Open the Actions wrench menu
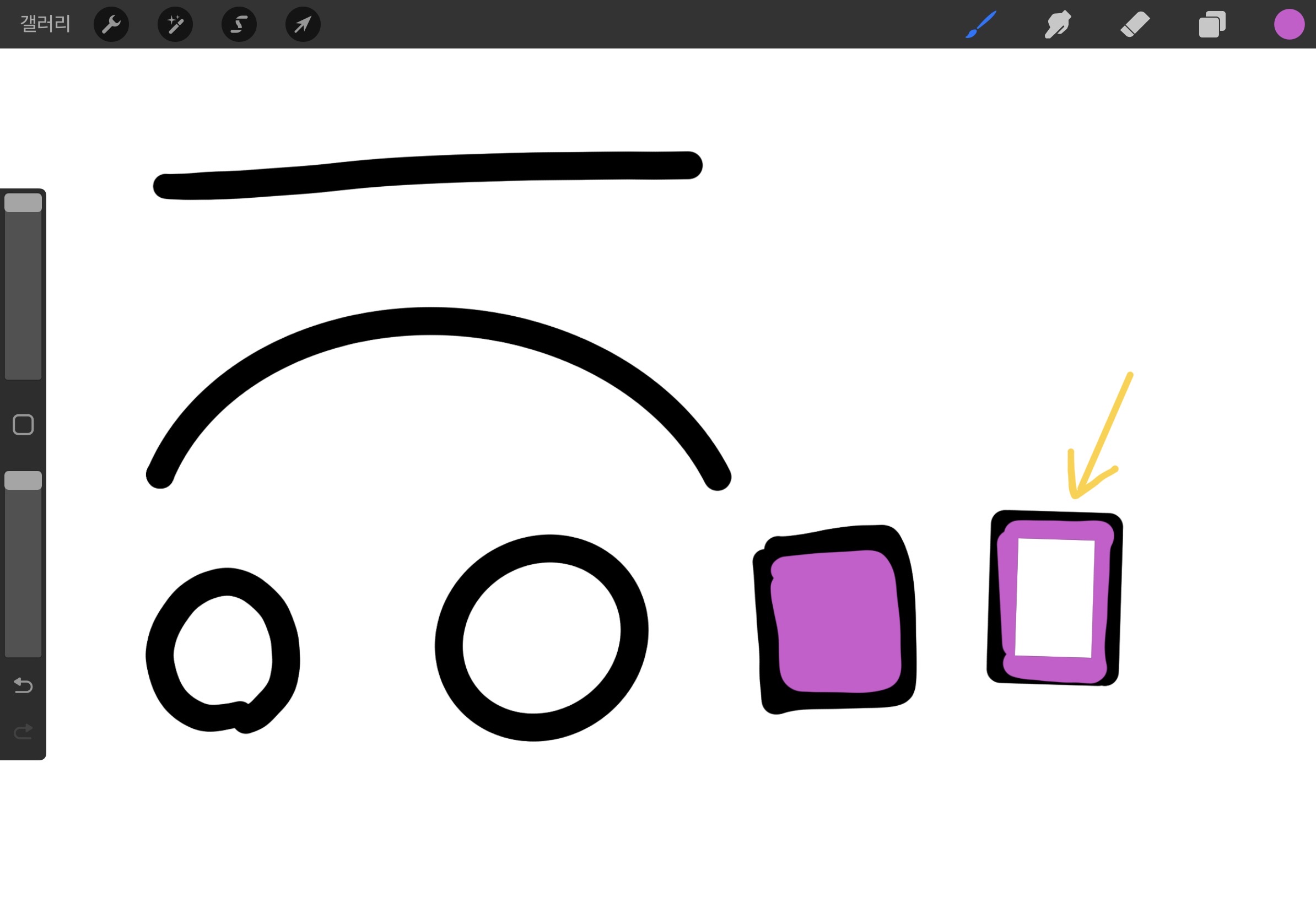The height and width of the screenshot is (919, 1316). [x=111, y=24]
